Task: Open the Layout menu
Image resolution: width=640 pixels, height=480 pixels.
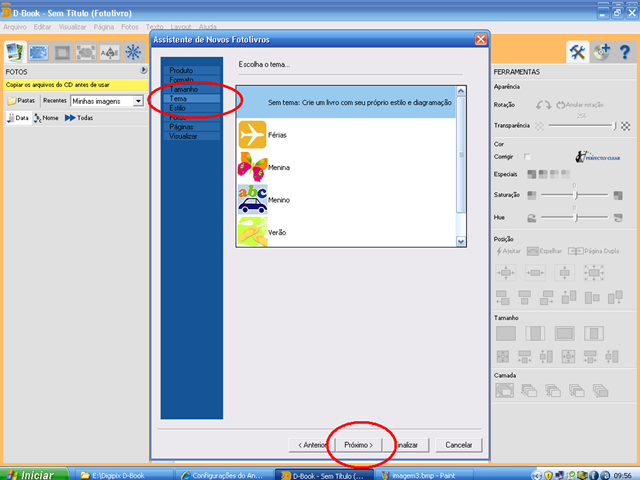Action: (x=181, y=27)
